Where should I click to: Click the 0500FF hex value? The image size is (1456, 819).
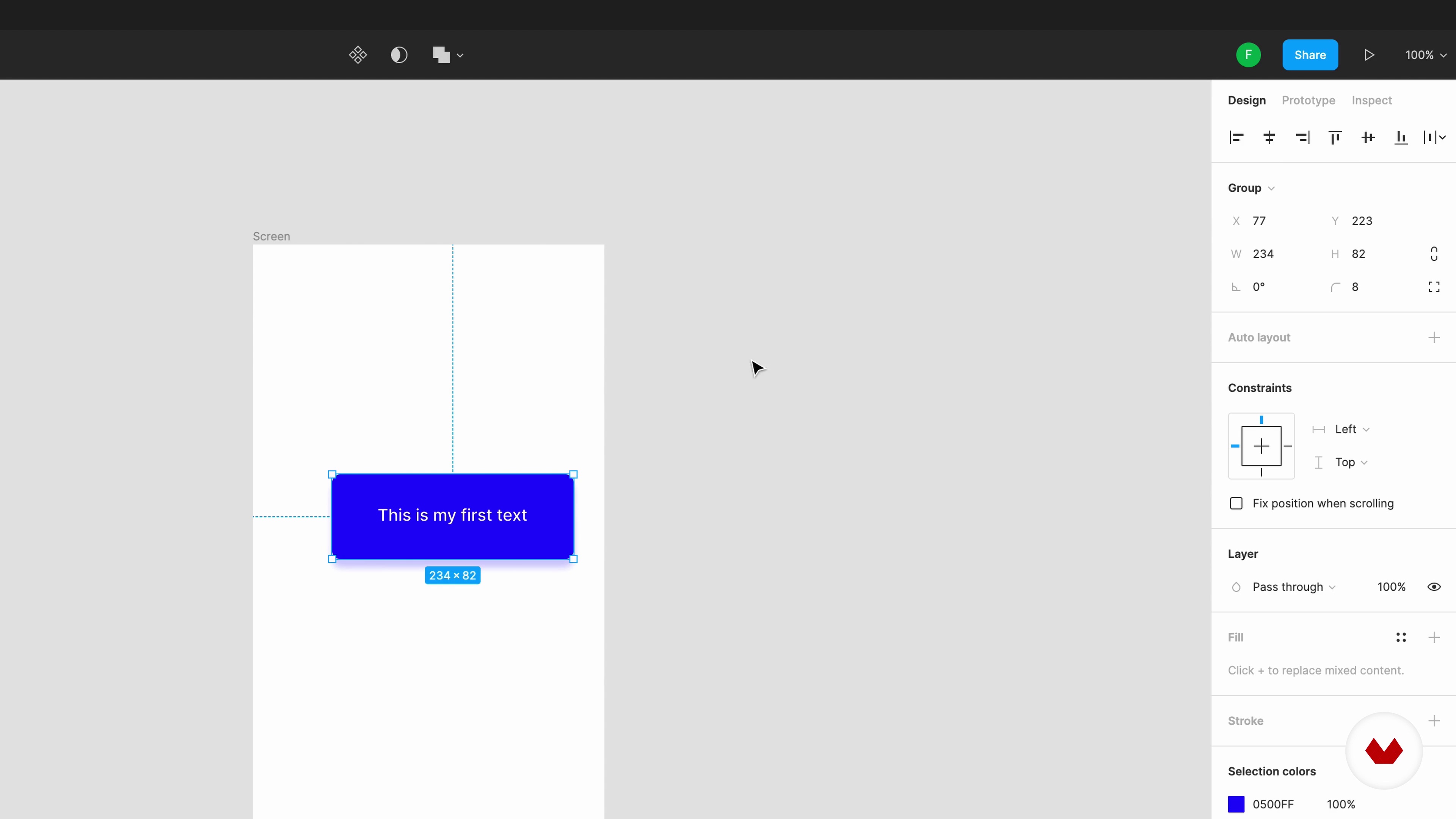coord(1273,804)
